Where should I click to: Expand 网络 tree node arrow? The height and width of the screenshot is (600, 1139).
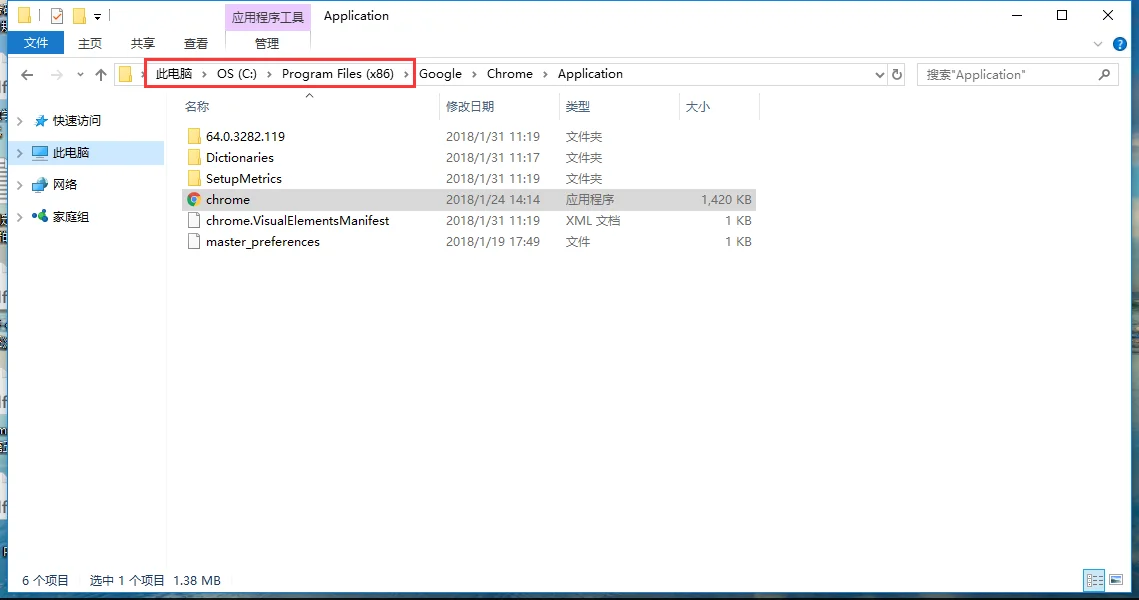point(20,185)
